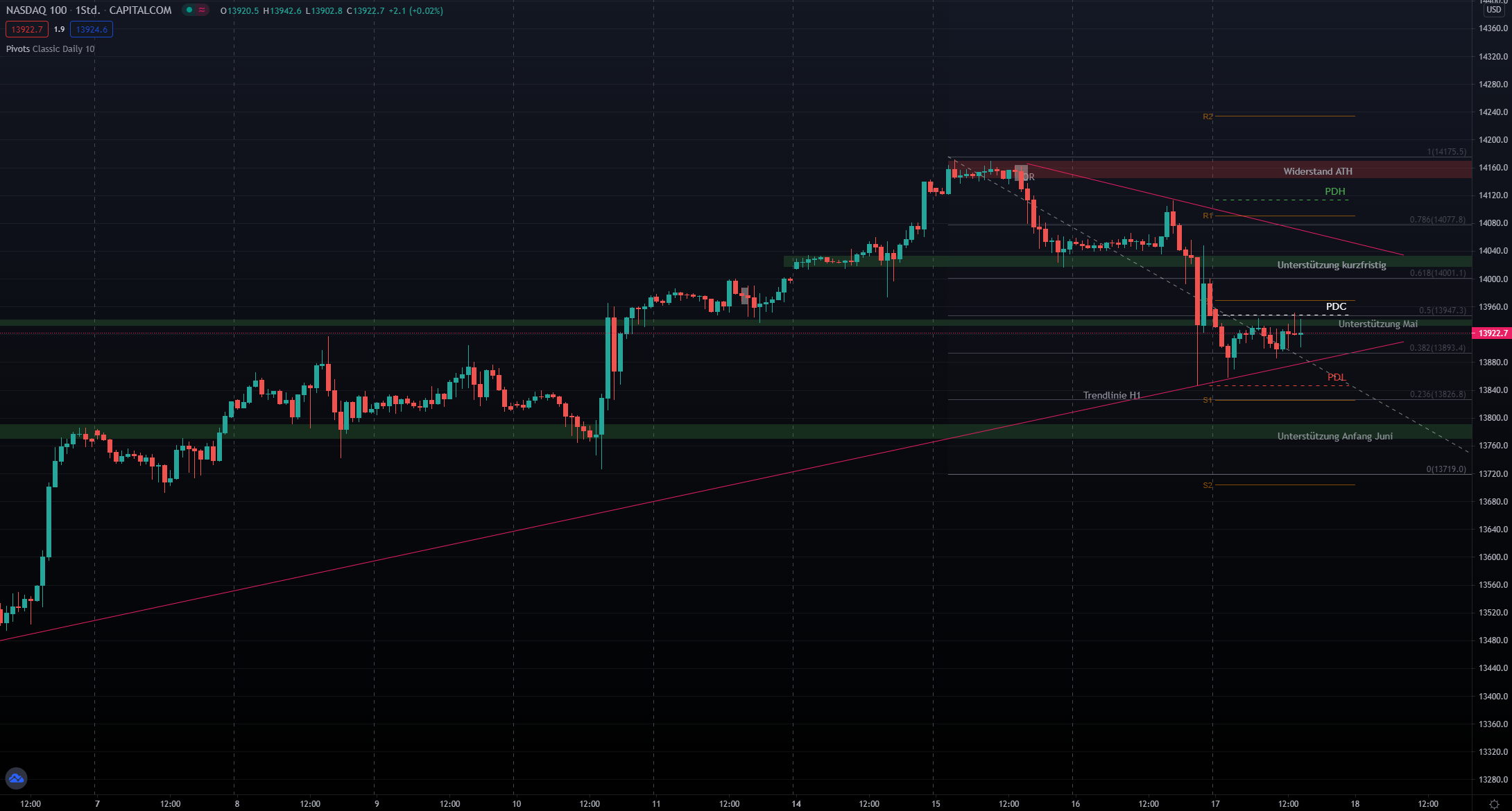The height and width of the screenshot is (811, 1512).
Task: Click the blue TradingView cloud logo
Action: [x=16, y=778]
